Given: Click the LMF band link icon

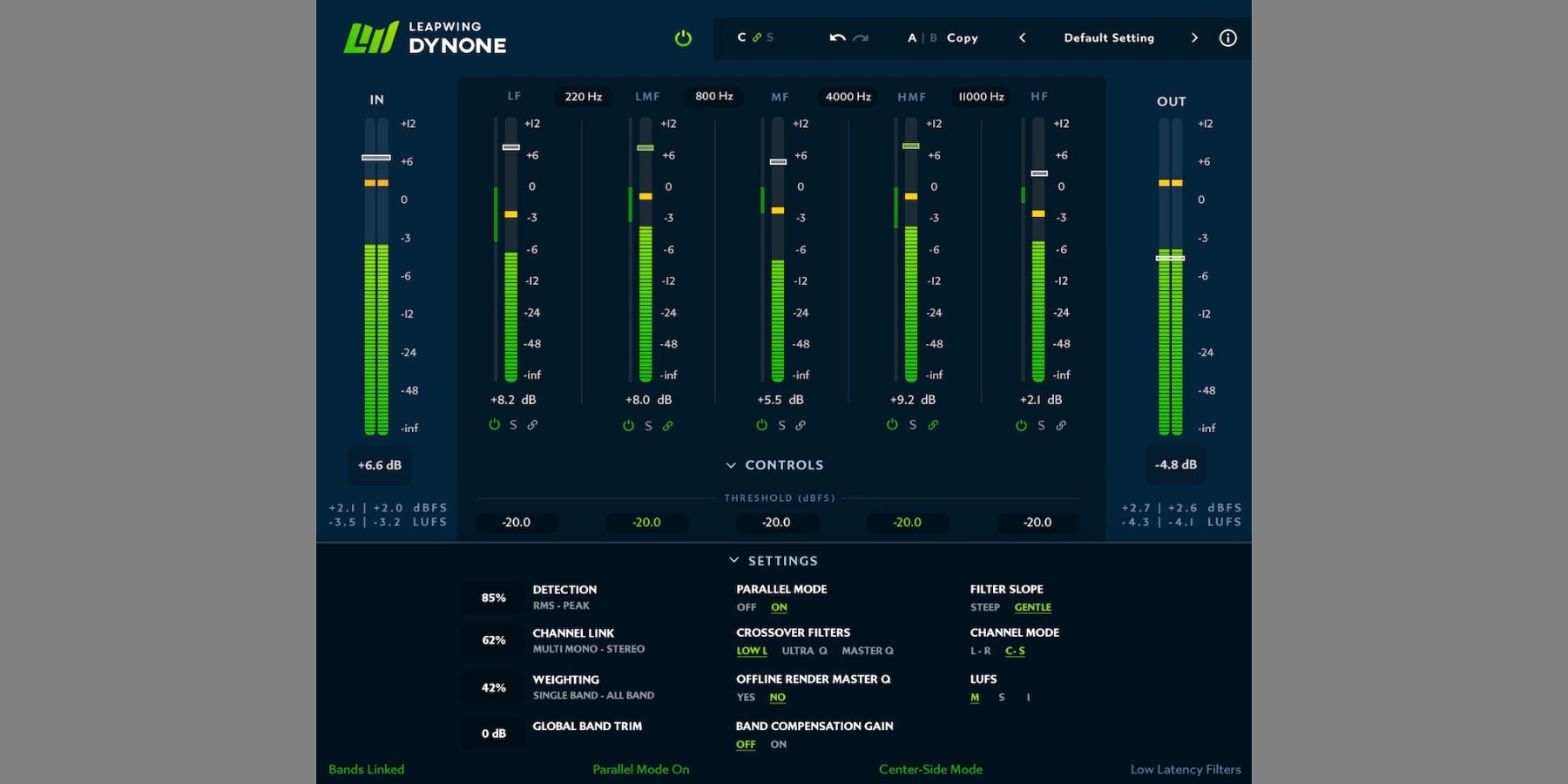Looking at the screenshot, I should pos(667,426).
